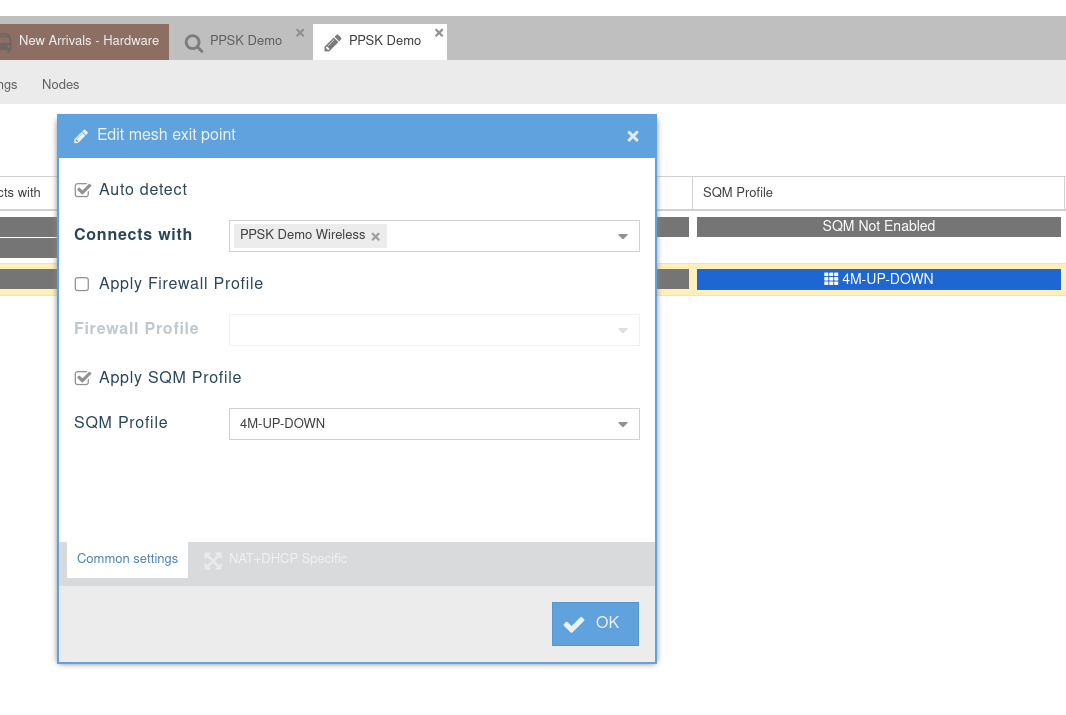Switch to the Common settings tab

[127, 559]
